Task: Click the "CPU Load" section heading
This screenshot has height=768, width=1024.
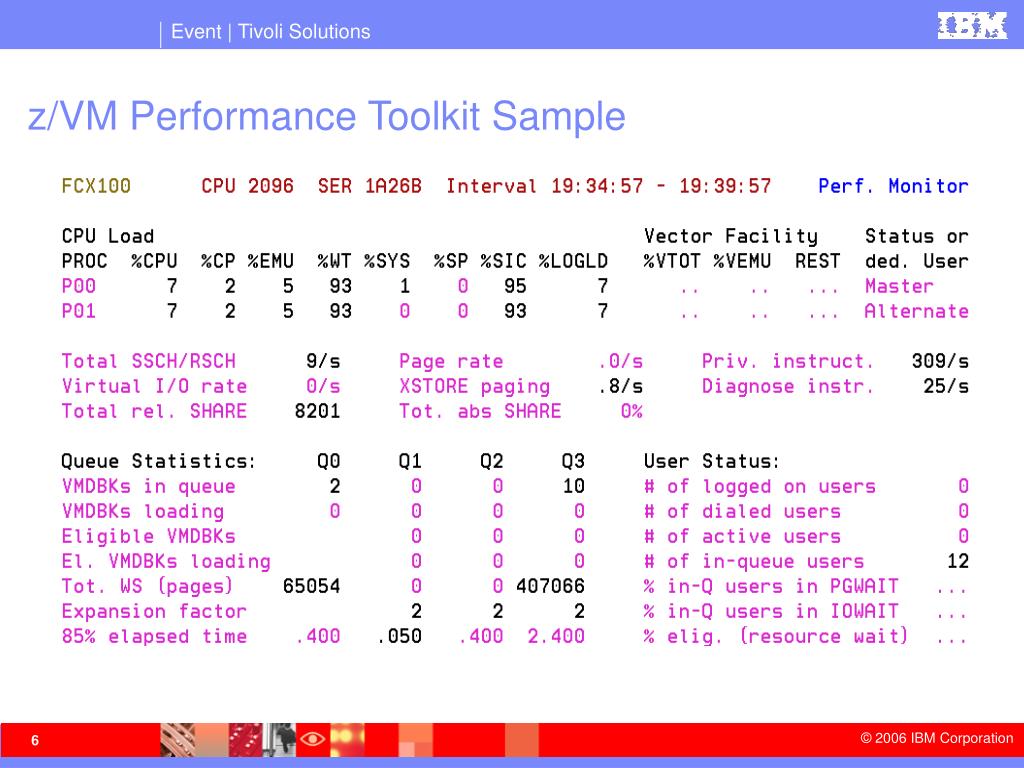Action: click(108, 236)
